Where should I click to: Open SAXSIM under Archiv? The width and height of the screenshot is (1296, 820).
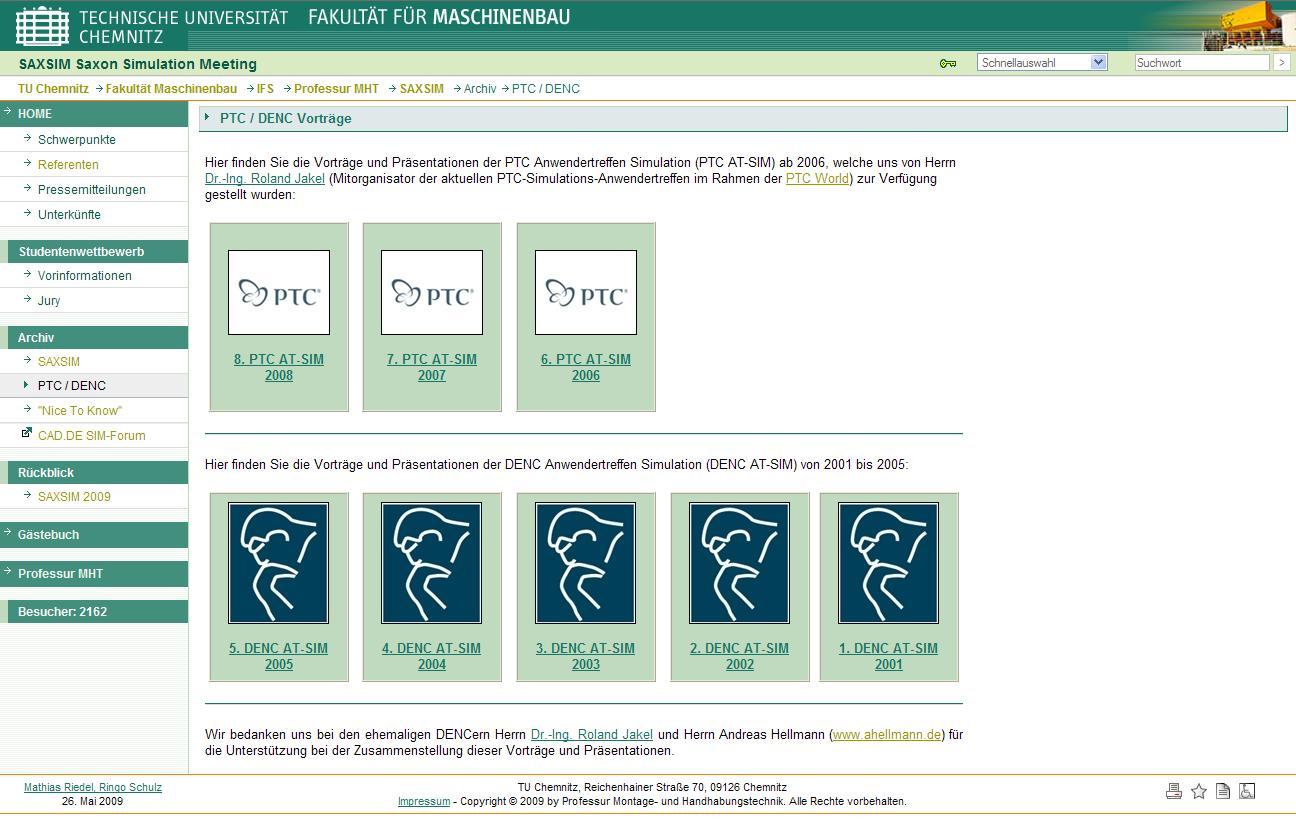pyautogui.click(x=59, y=362)
